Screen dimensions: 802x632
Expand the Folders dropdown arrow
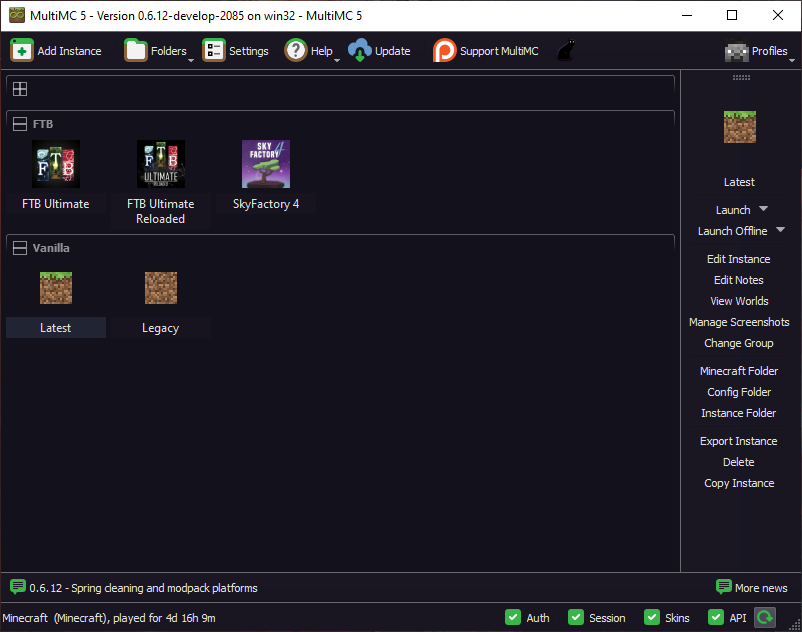tap(191, 60)
